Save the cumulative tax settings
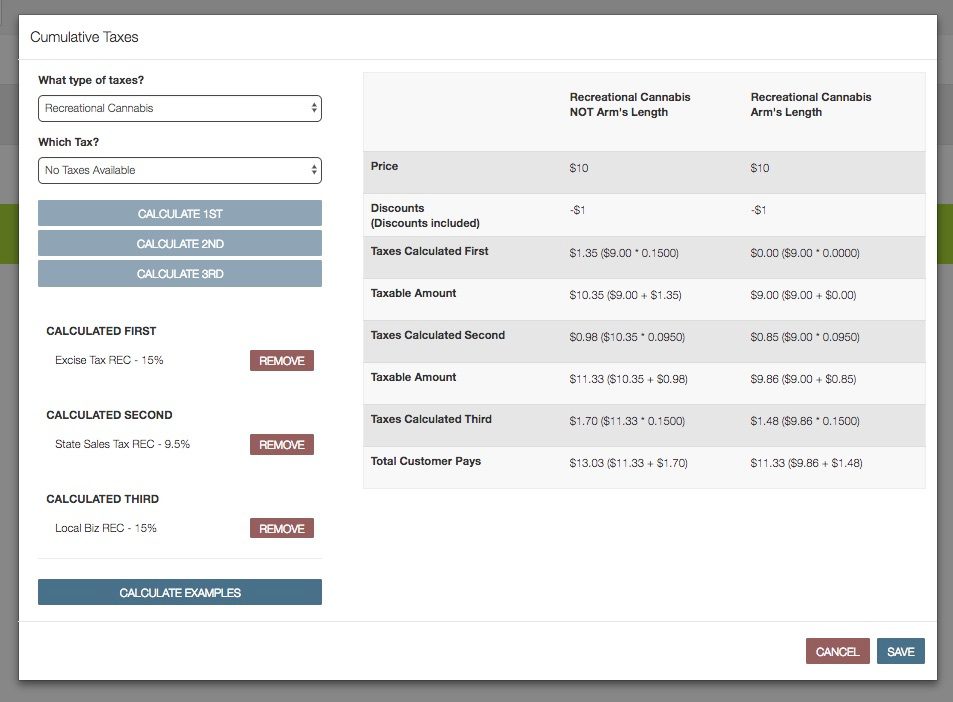953x702 pixels. [x=900, y=651]
